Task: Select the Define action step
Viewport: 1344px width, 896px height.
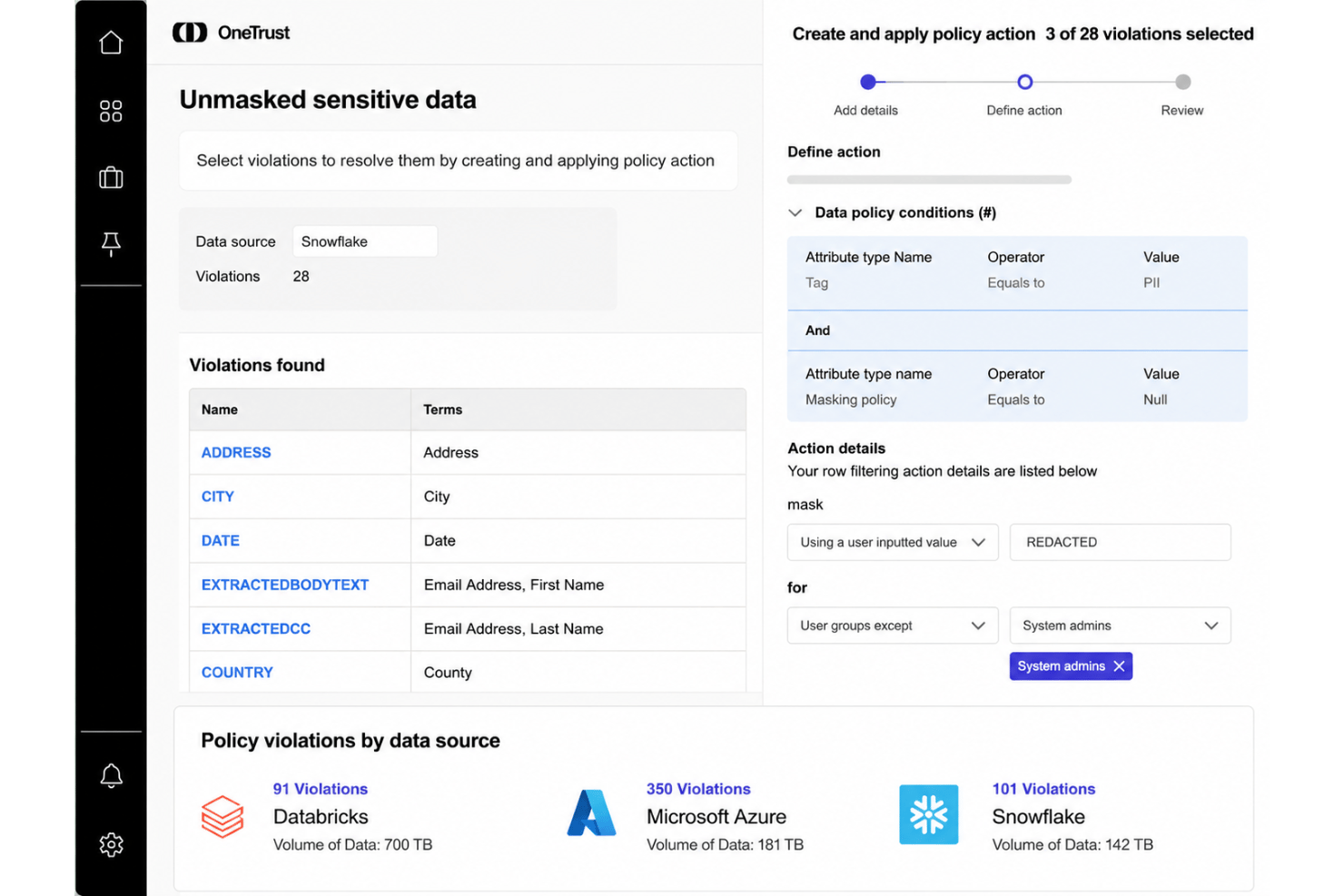Action: tap(1024, 82)
